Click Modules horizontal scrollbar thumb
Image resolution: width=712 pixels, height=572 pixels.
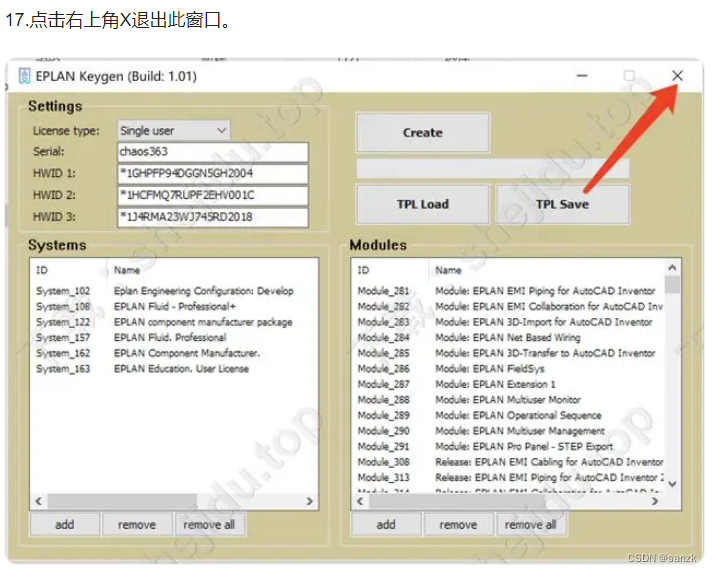pos(457,501)
